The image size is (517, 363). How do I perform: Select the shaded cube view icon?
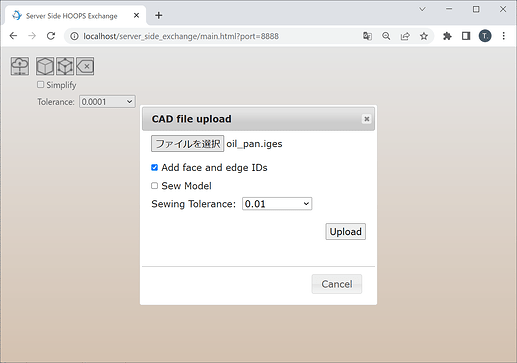45,66
